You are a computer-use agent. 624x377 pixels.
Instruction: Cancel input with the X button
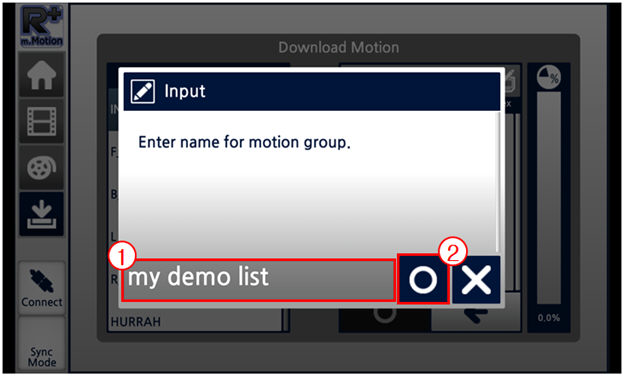click(x=476, y=280)
